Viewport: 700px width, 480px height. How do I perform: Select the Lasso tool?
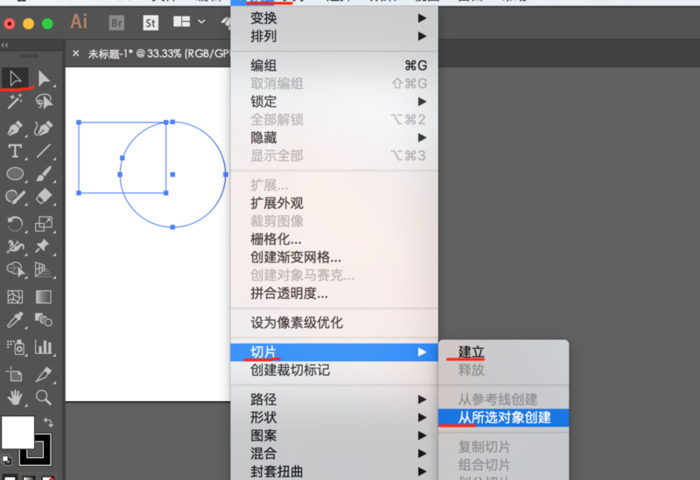(x=44, y=101)
